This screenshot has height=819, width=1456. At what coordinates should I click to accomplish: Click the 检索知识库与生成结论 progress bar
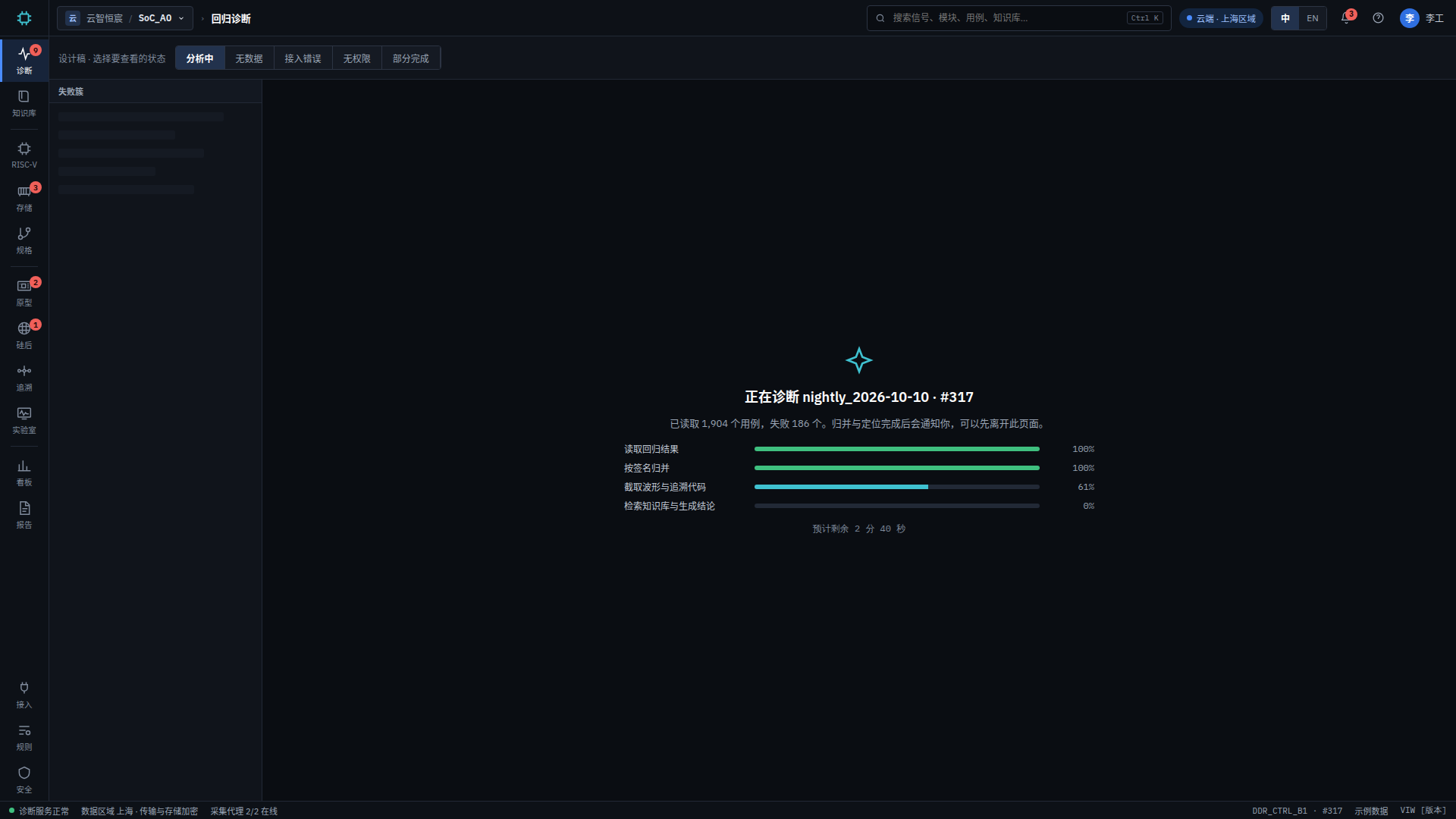tap(896, 506)
